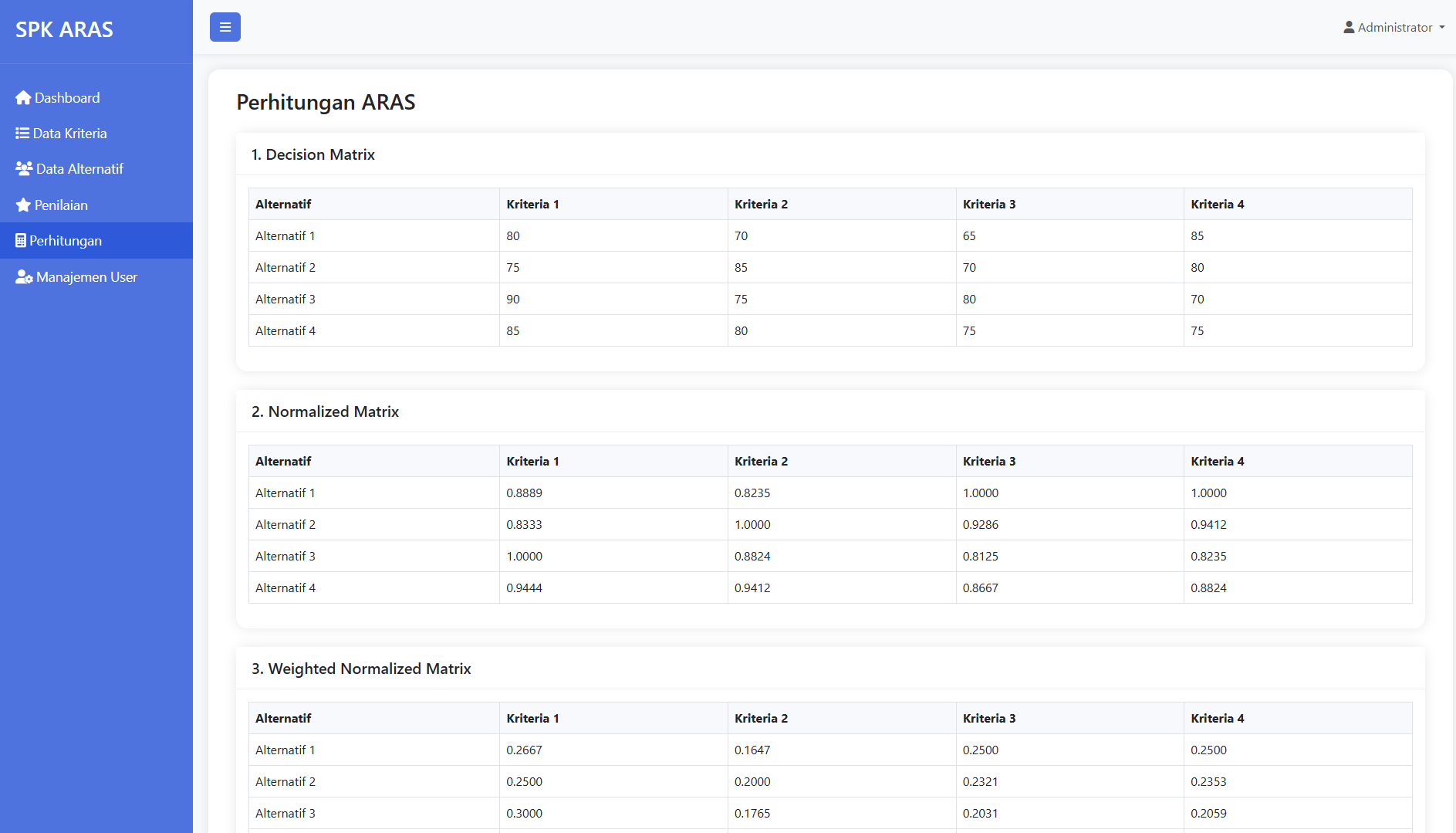Click the Perhitungan ARAS page heading
The image size is (1456, 833).
tap(326, 102)
